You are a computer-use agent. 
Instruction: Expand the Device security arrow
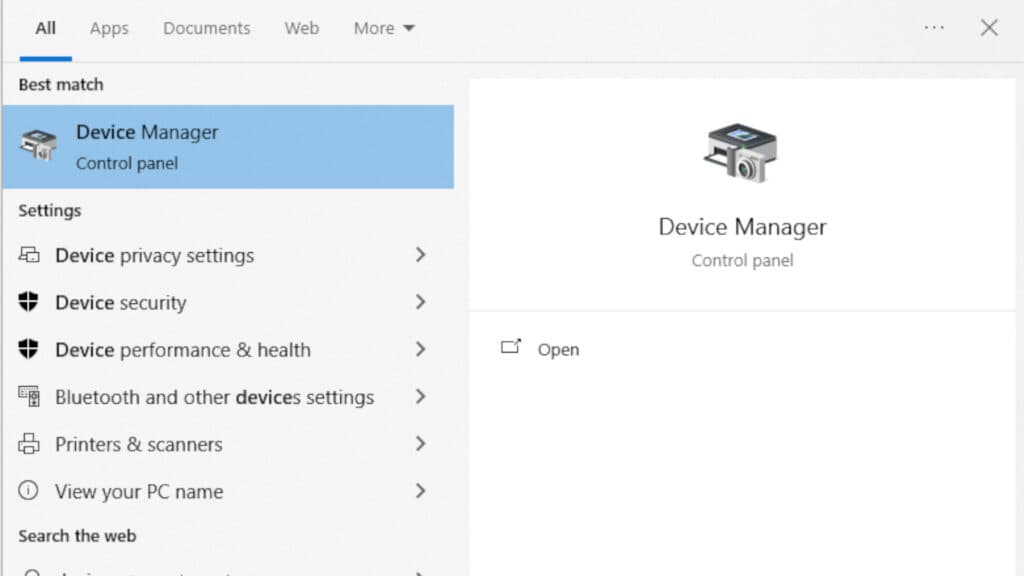[x=420, y=302]
